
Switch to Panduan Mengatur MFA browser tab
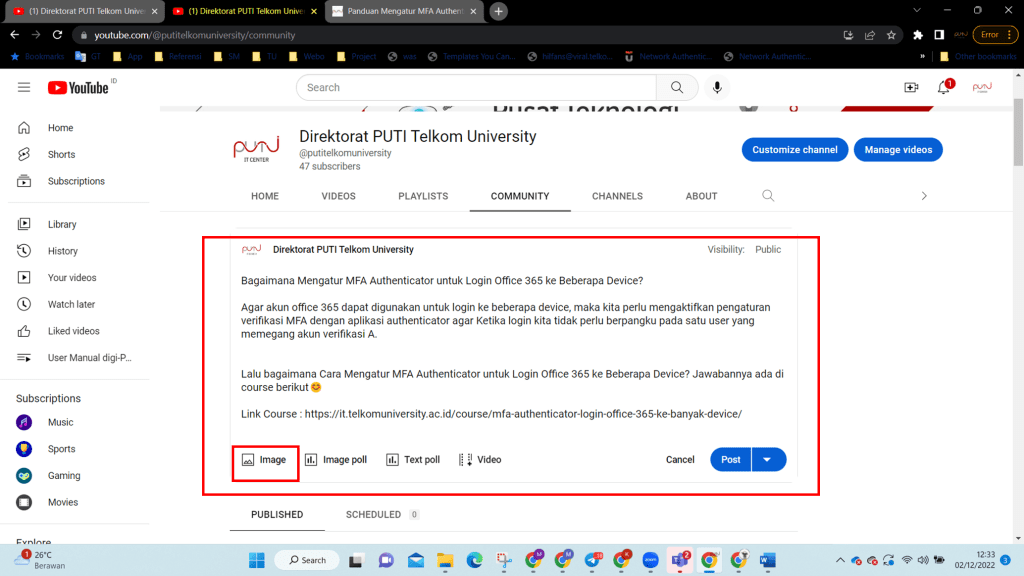point(405,11)
